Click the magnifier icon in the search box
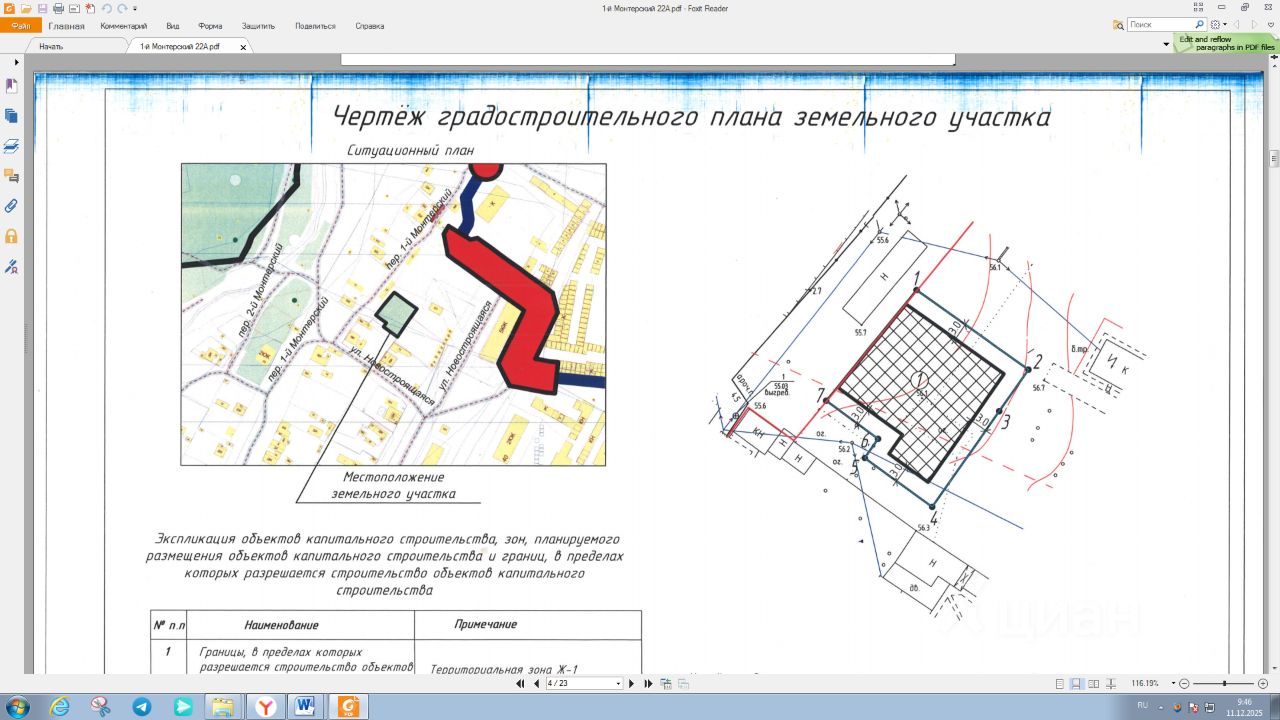 pos(1199,24)
